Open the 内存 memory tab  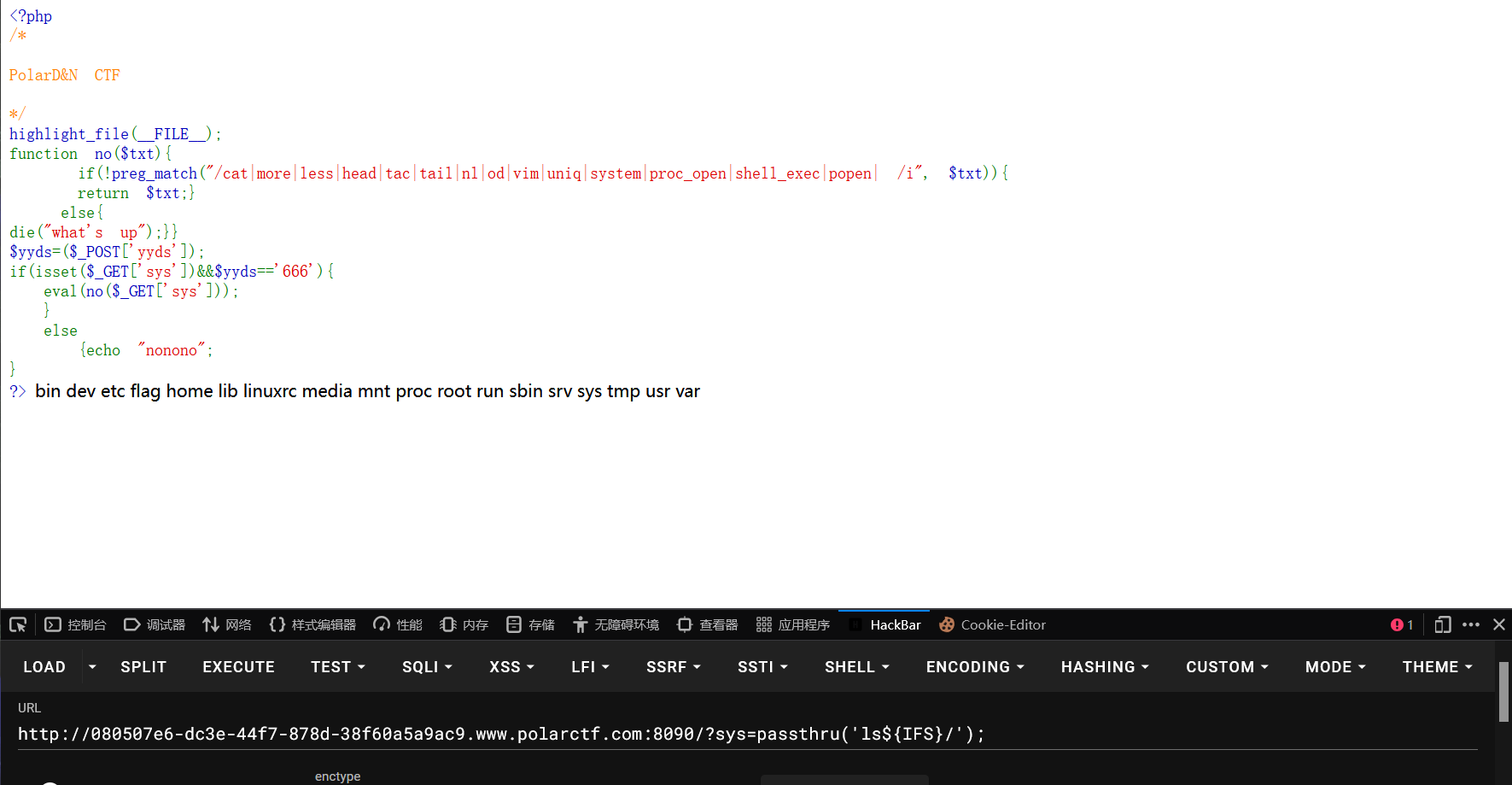[464, 624]
